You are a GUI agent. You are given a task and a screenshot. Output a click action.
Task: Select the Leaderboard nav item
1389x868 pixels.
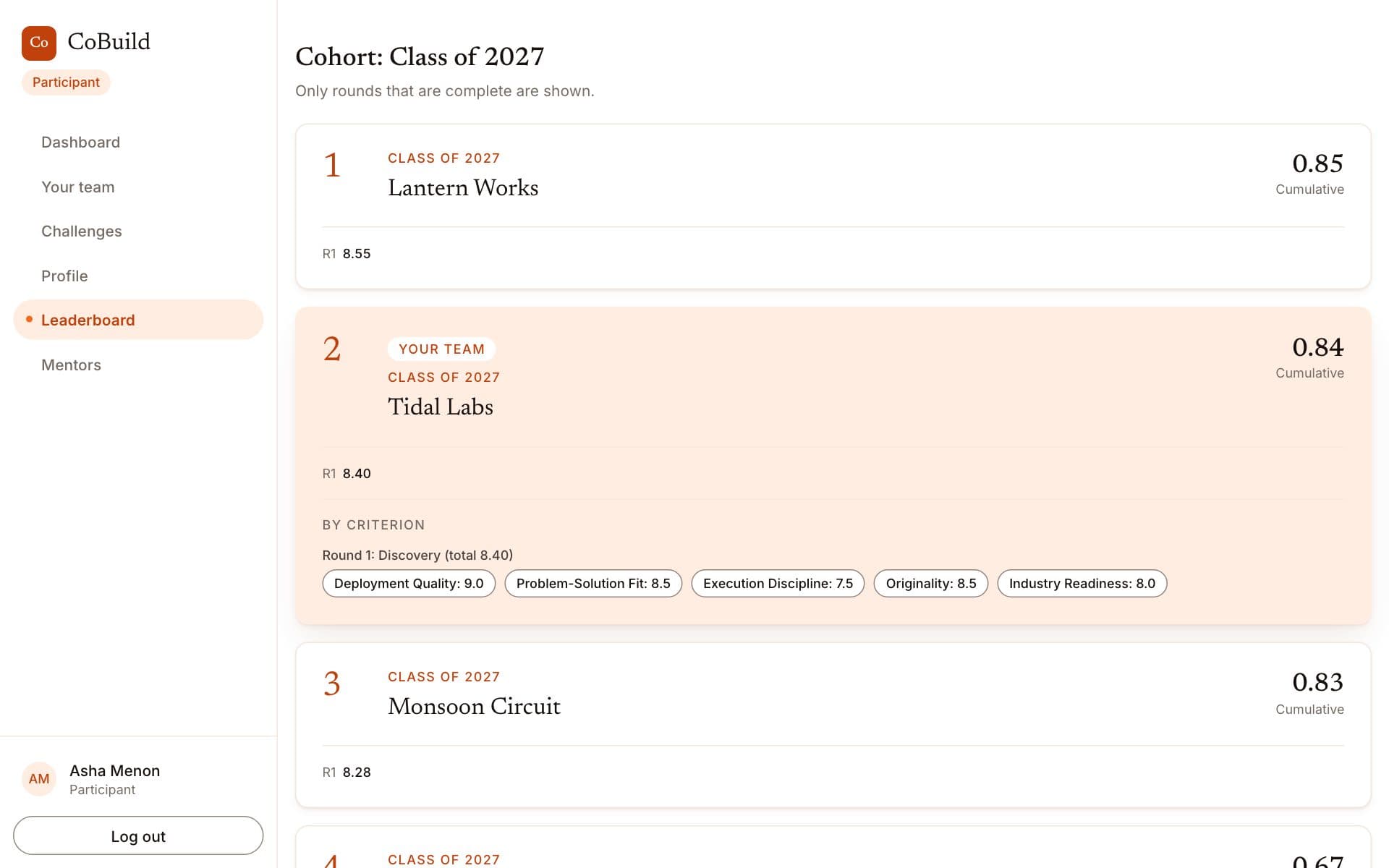[138, 320]
